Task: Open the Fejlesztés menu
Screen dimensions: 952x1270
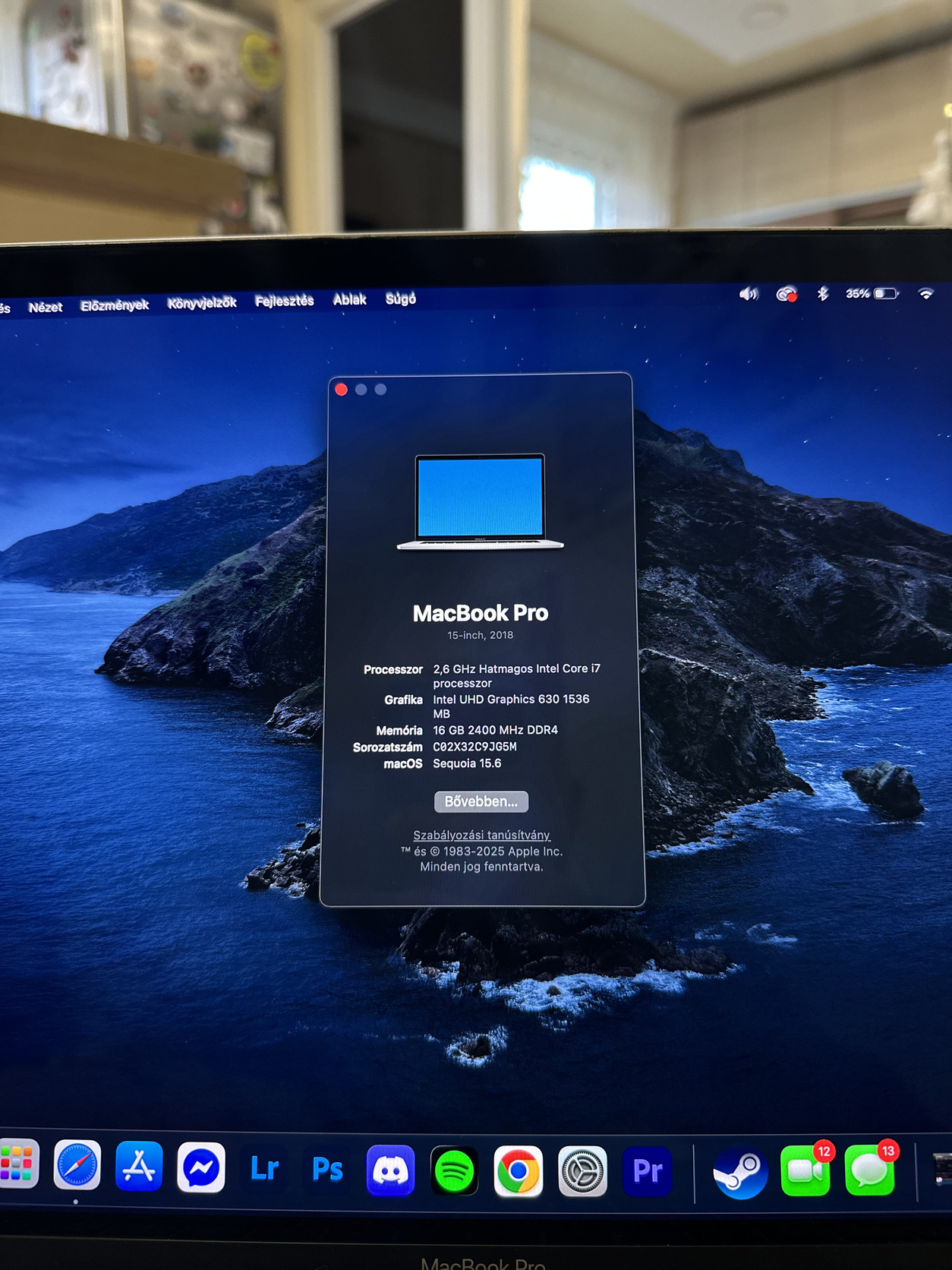Action: 284,302
